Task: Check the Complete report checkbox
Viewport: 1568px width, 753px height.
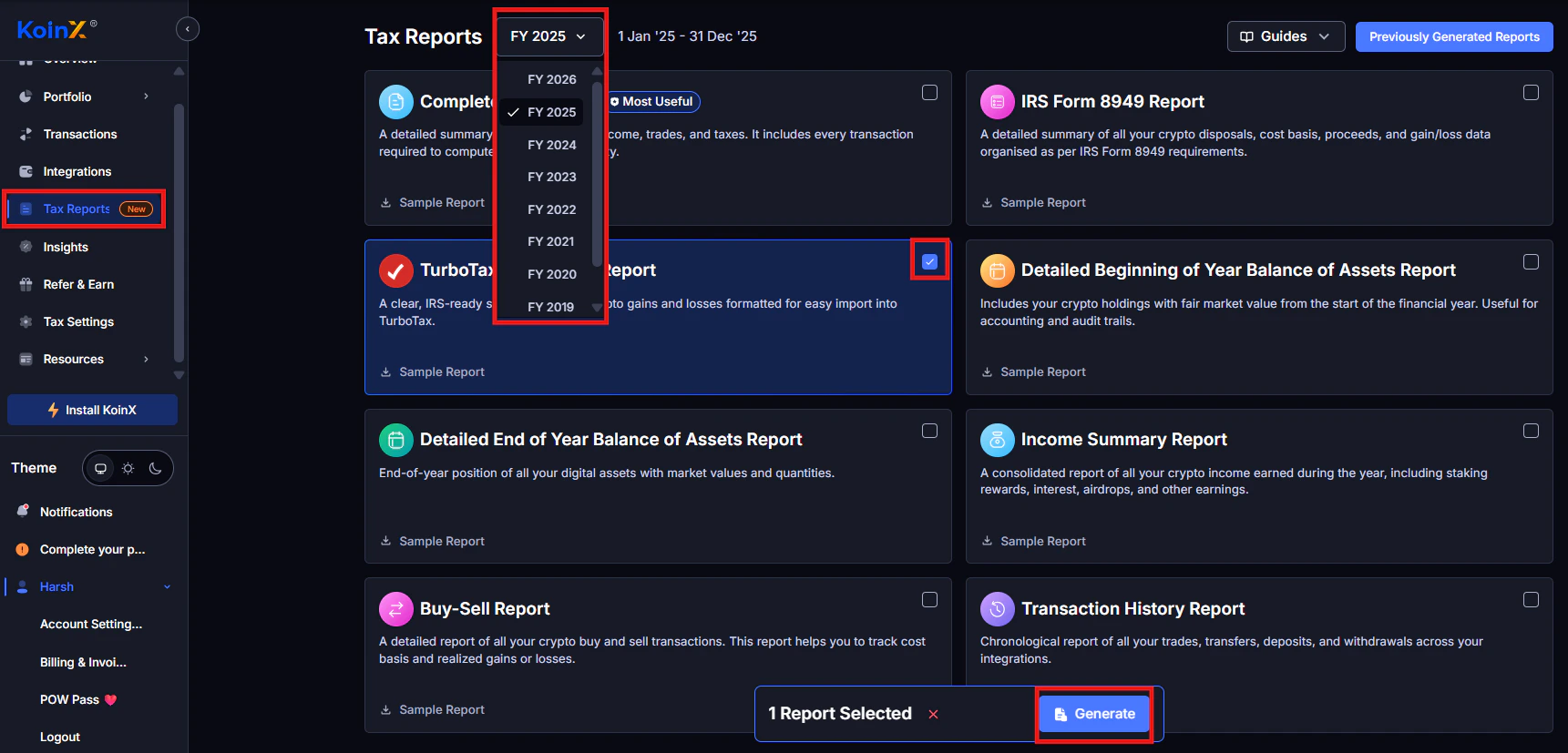Action: 929,93
